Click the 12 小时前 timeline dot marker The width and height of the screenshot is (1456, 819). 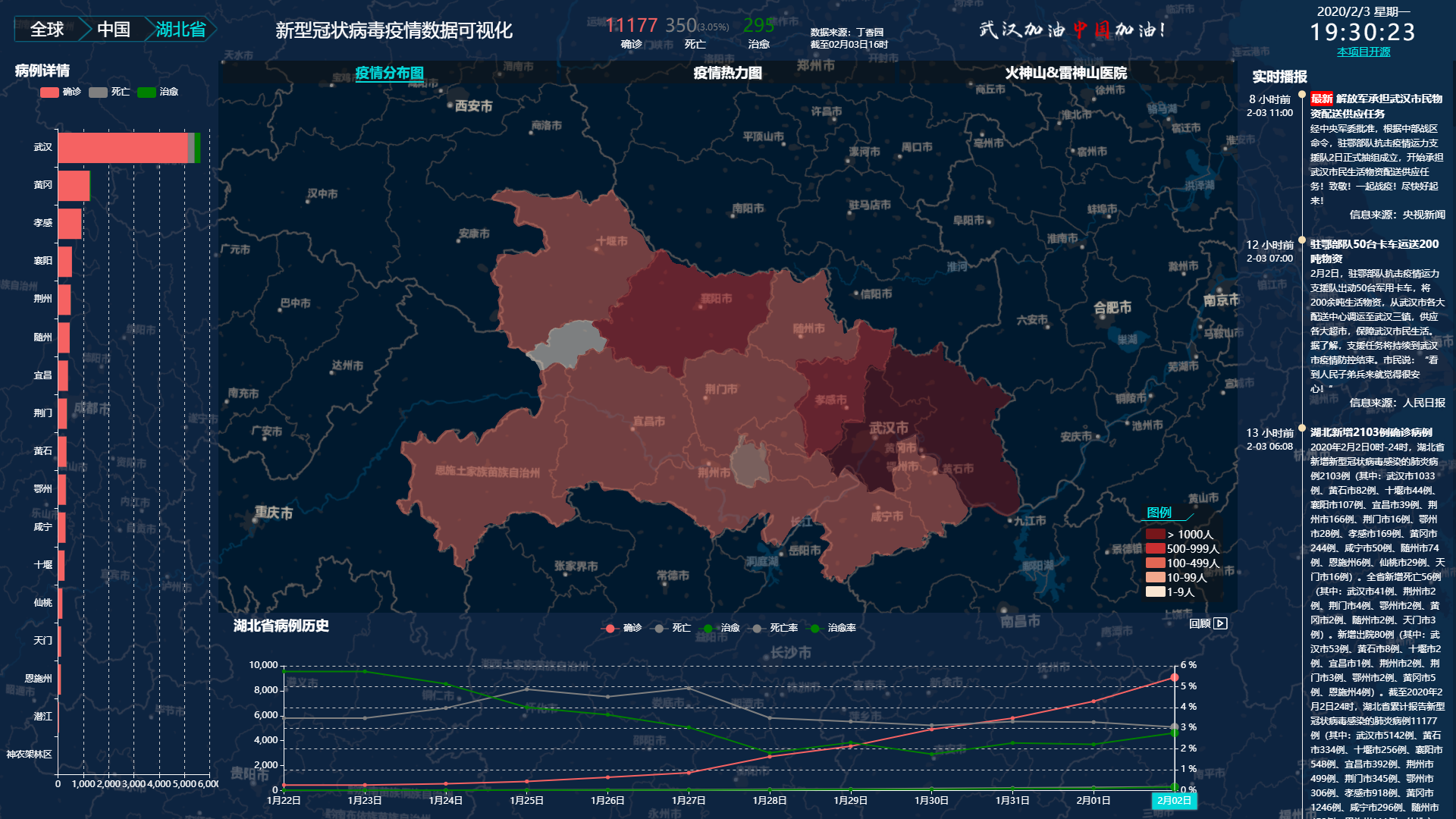(1302, 241)
